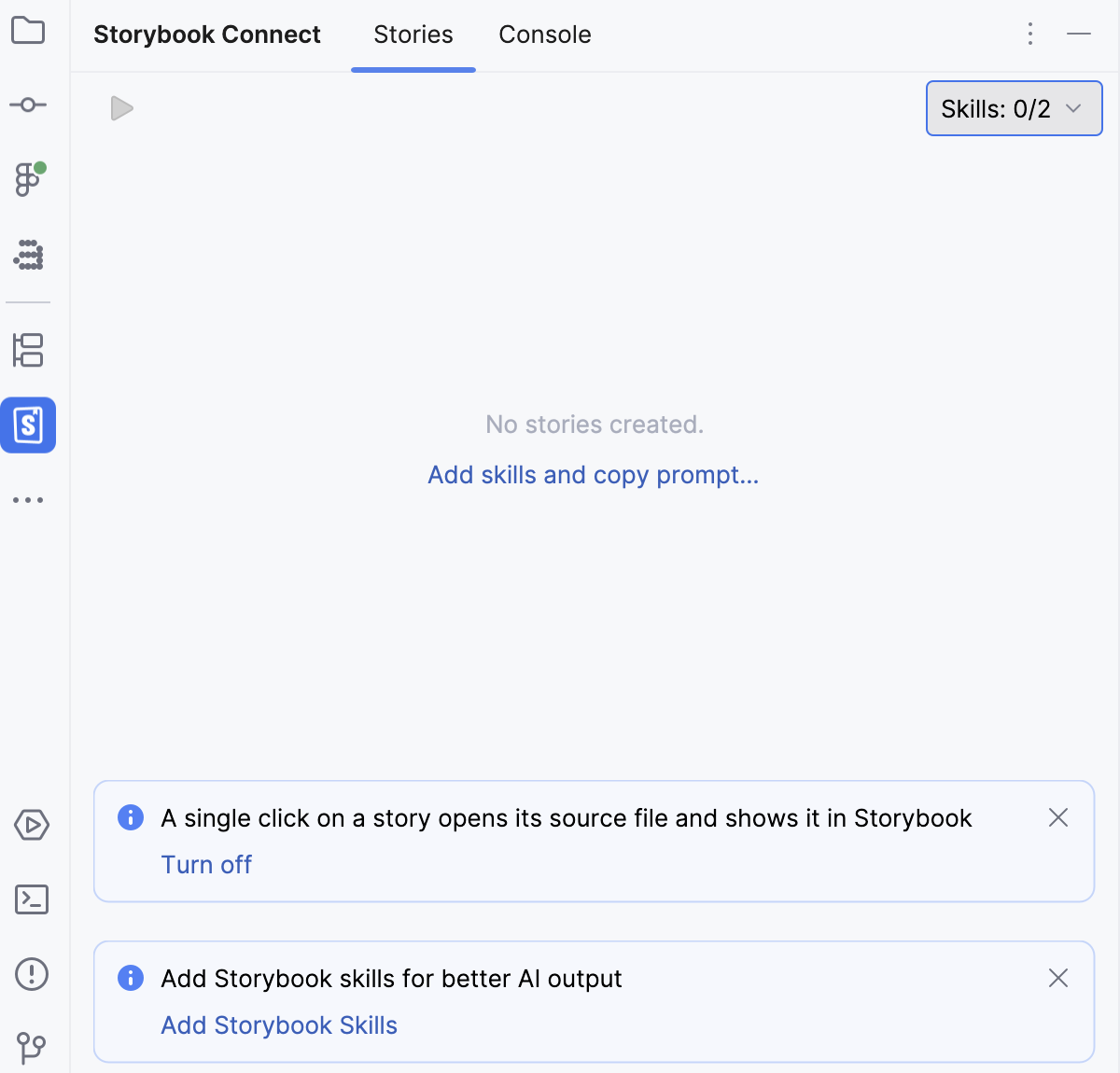The width and height of the screenshot is (1120, 1073).
Task: Click the No stories created text
Action: [595, 425]
